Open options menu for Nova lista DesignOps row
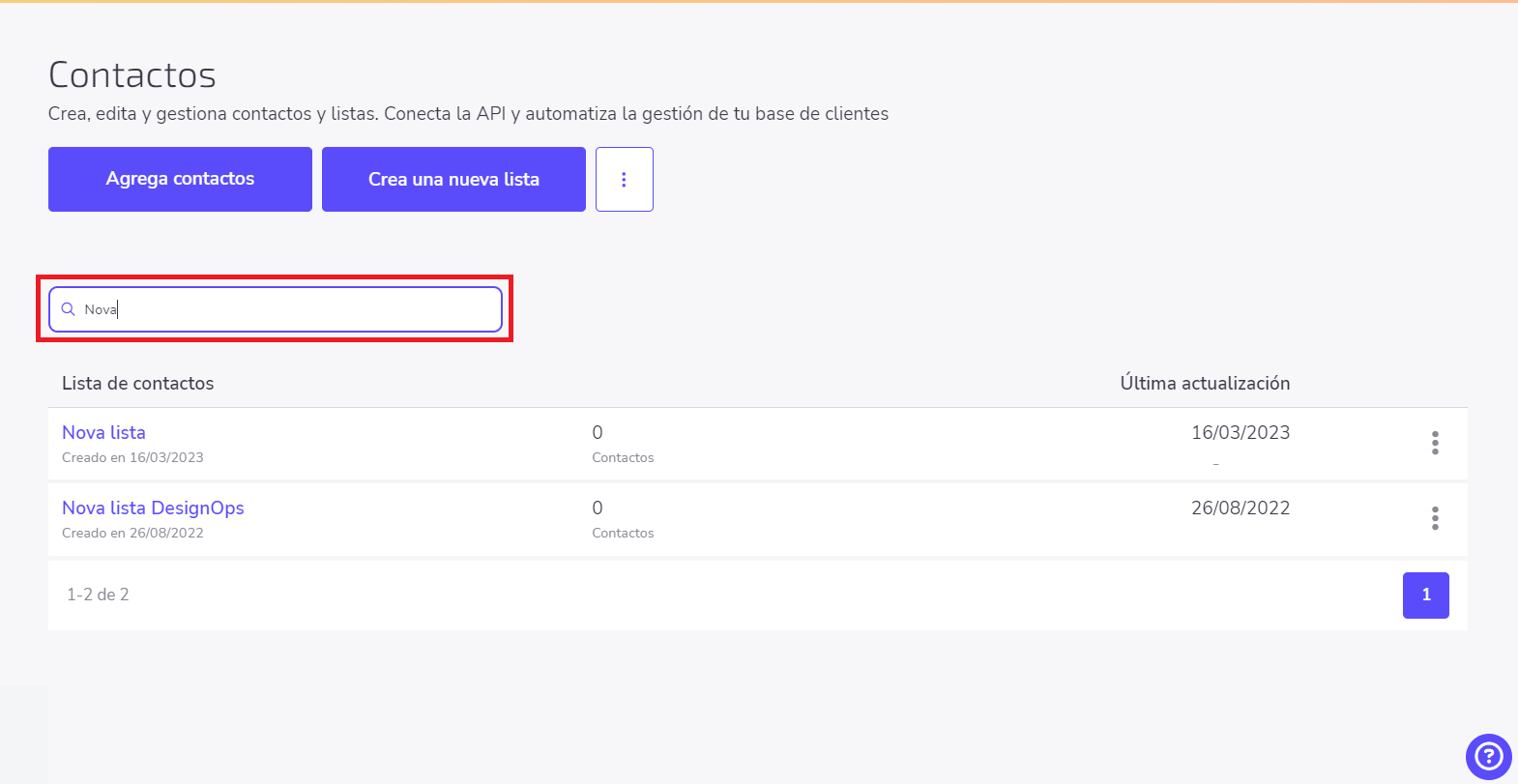1518x784 pixels. tap(1435, 518)
